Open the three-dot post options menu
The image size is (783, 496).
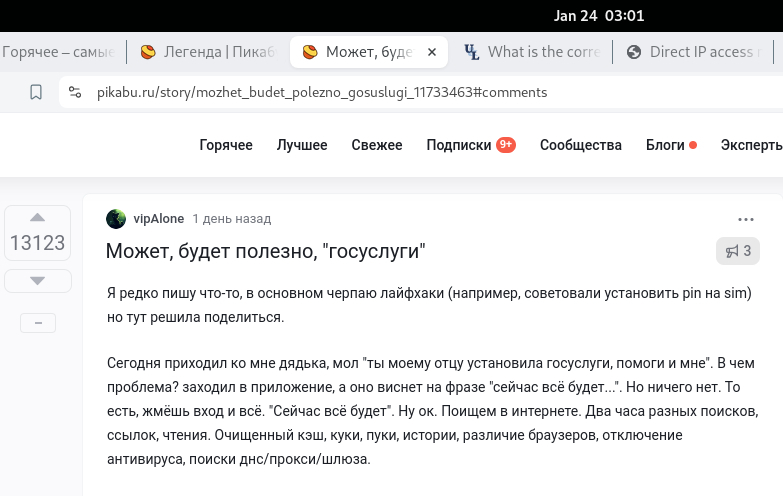[x=745, y=219]
